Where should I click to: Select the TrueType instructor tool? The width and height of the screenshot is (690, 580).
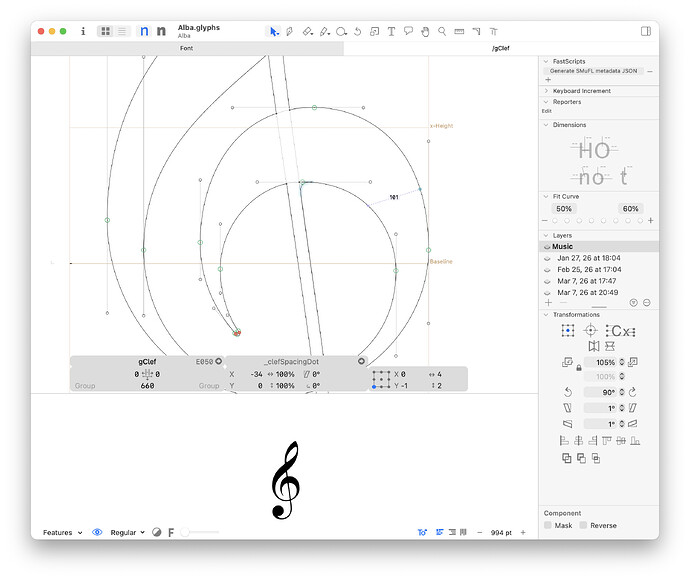pos(493,32)
